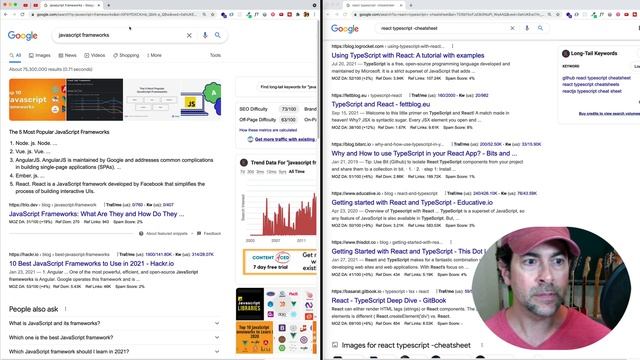
Task: Clear the 'react typescript -cheatsheet' search with X
Action: click(x=512, y=28)
